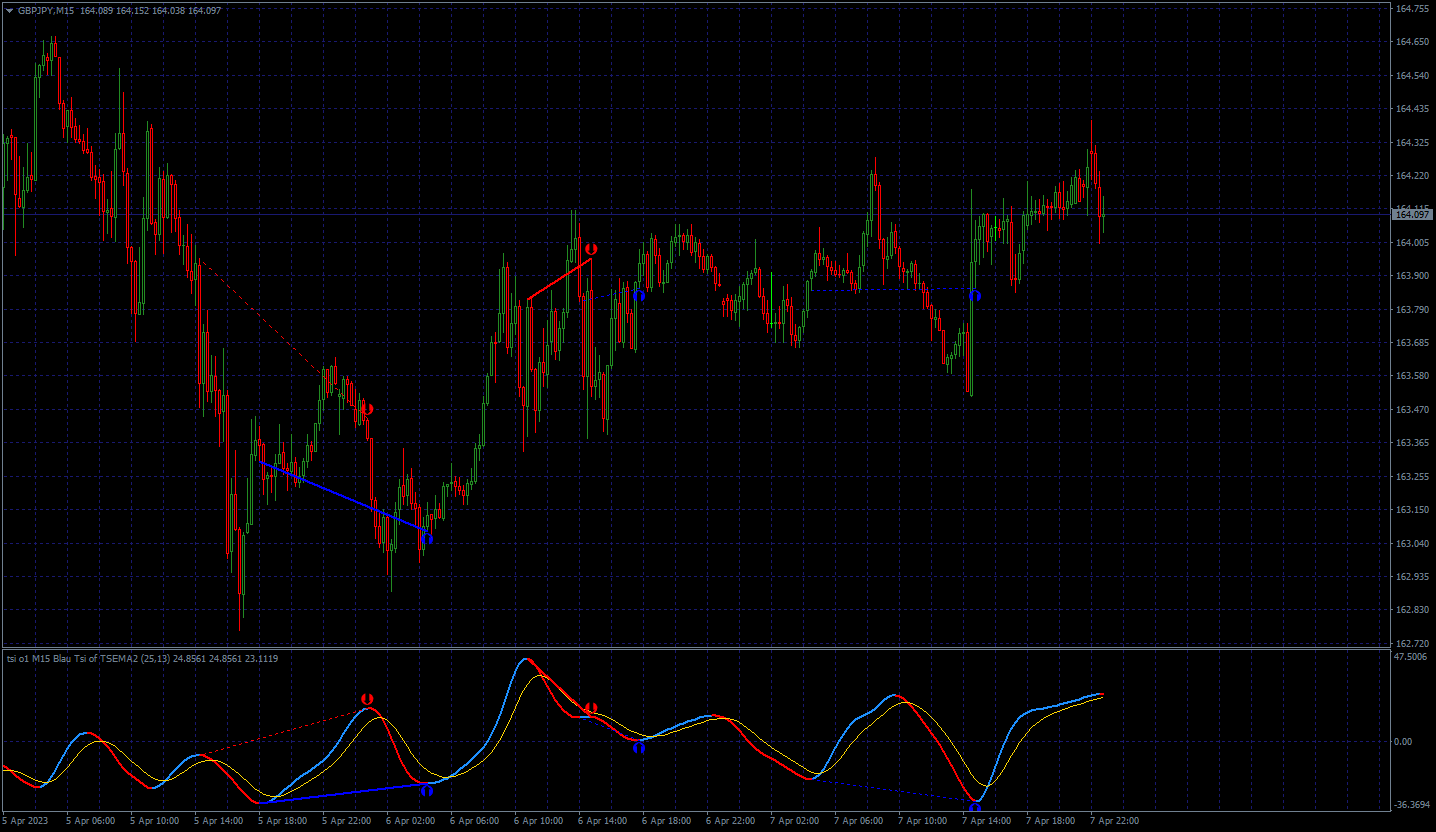Viewport: 1436px width, 832px height.
Task: Click the blue arrow near 6 Apr 18:00 in indicator window
Action: point(639,746)
